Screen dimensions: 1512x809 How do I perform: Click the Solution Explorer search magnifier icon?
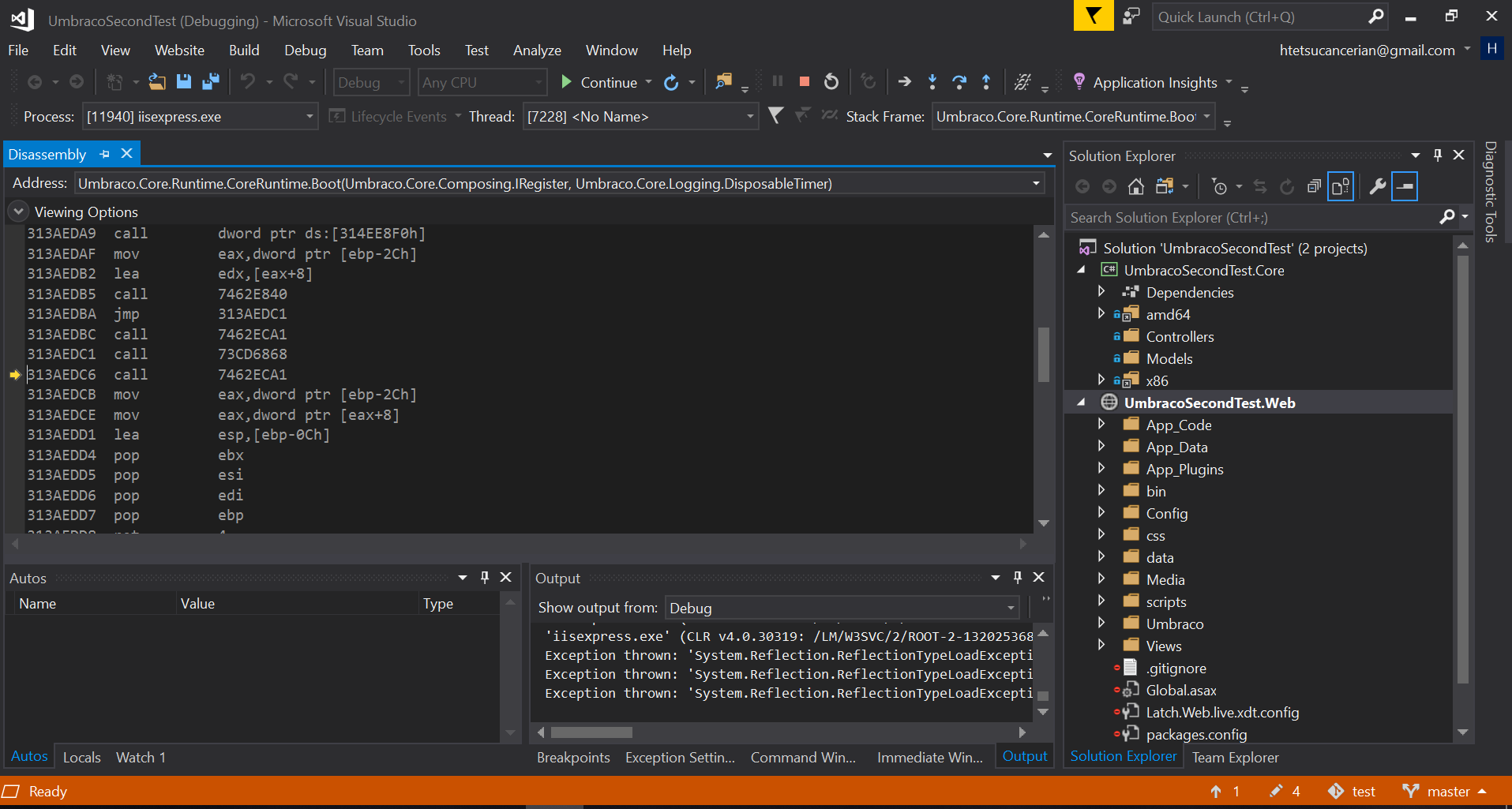(x=1447, y=217)
